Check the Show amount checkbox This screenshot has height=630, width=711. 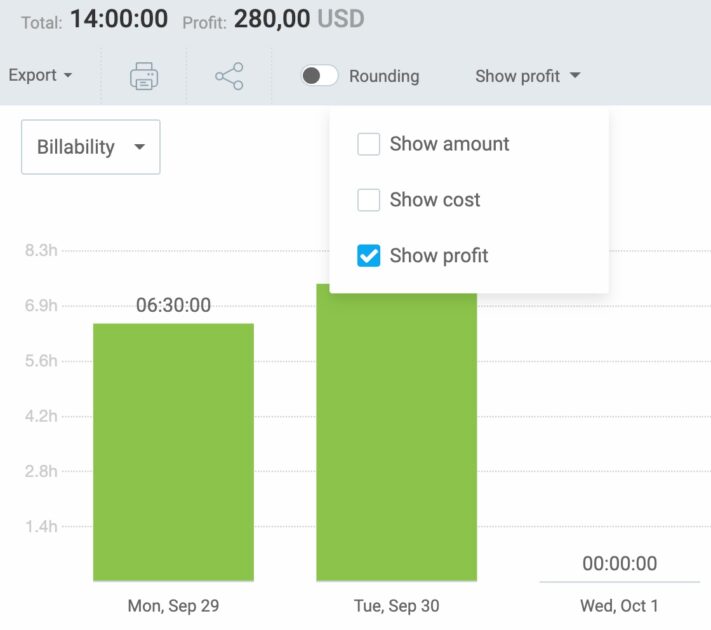(x=369, y=144)
